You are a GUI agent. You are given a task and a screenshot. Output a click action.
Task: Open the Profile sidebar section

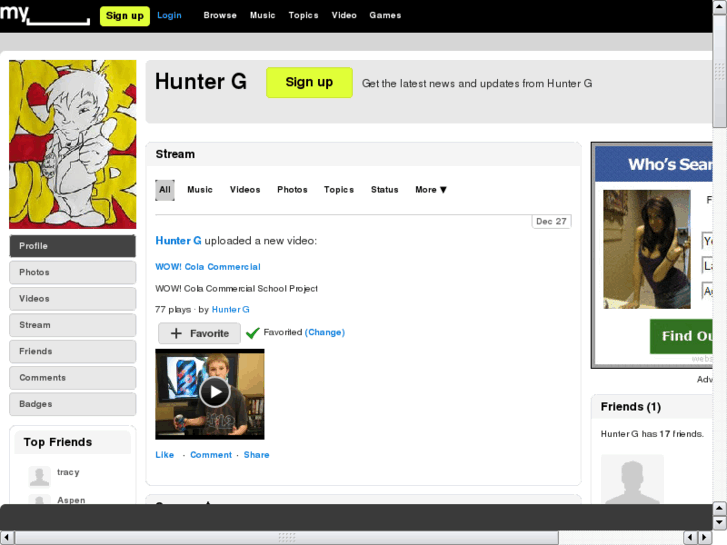tap(73, 246)
